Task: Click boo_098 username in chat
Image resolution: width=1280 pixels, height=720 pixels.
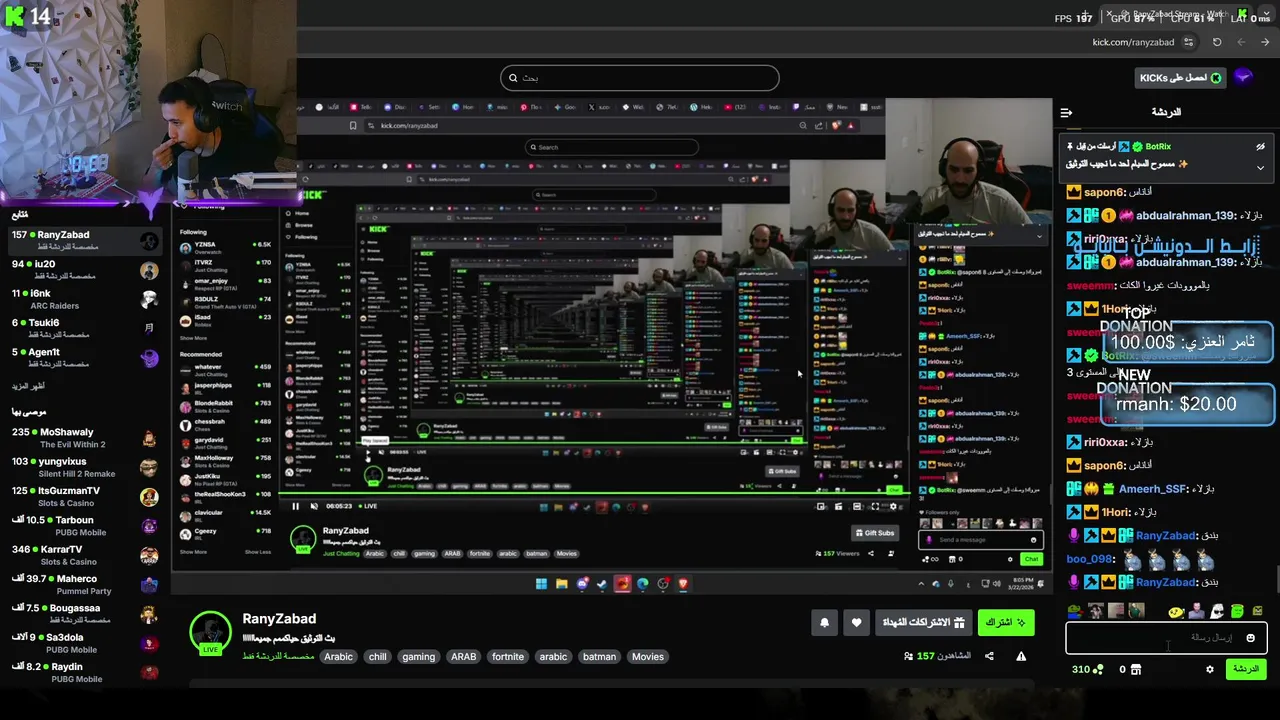Action: click(x=1090, y=559)
